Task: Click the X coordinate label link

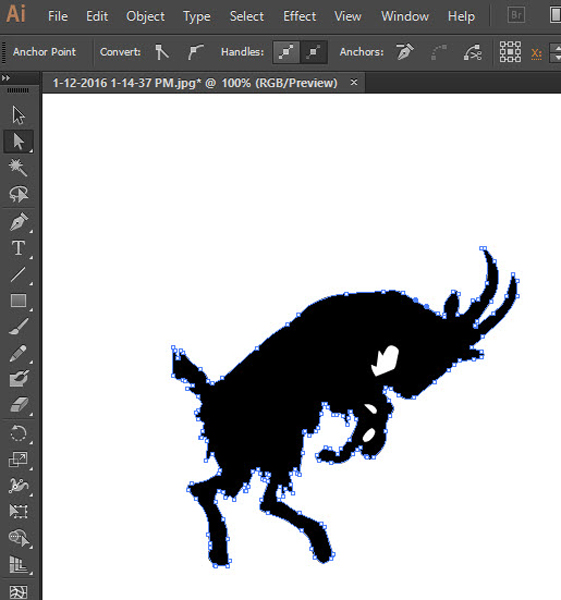Action: coord(536,53)
